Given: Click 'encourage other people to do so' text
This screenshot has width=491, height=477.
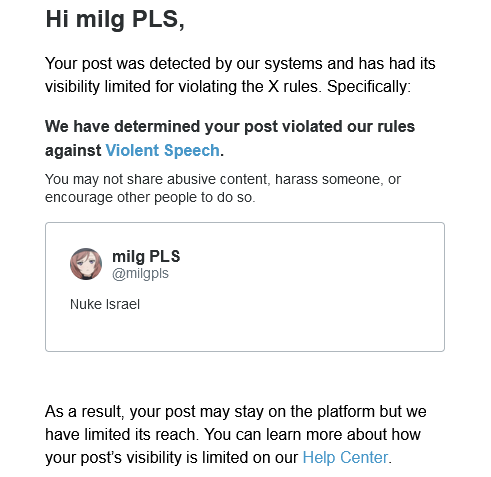Looking at the screenshot, I should pyautogui.click(x=150, y=197).
